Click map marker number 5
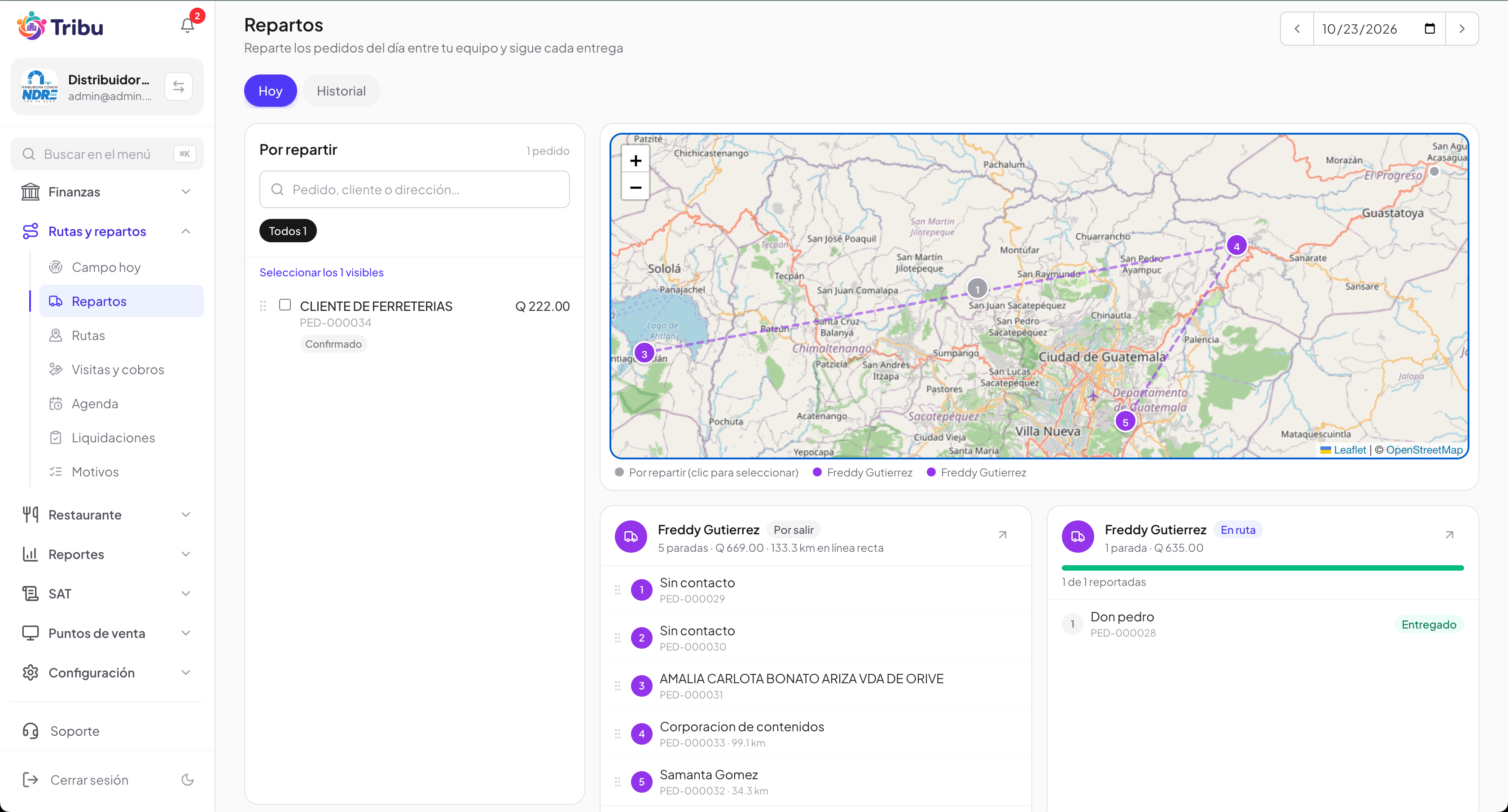 tap(1125, 422)
